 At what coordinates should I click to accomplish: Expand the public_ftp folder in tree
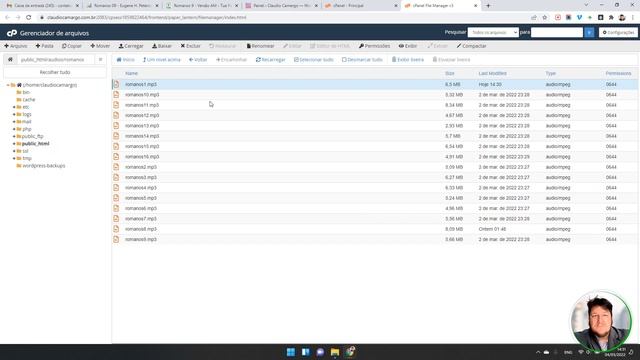click(14, 137)
